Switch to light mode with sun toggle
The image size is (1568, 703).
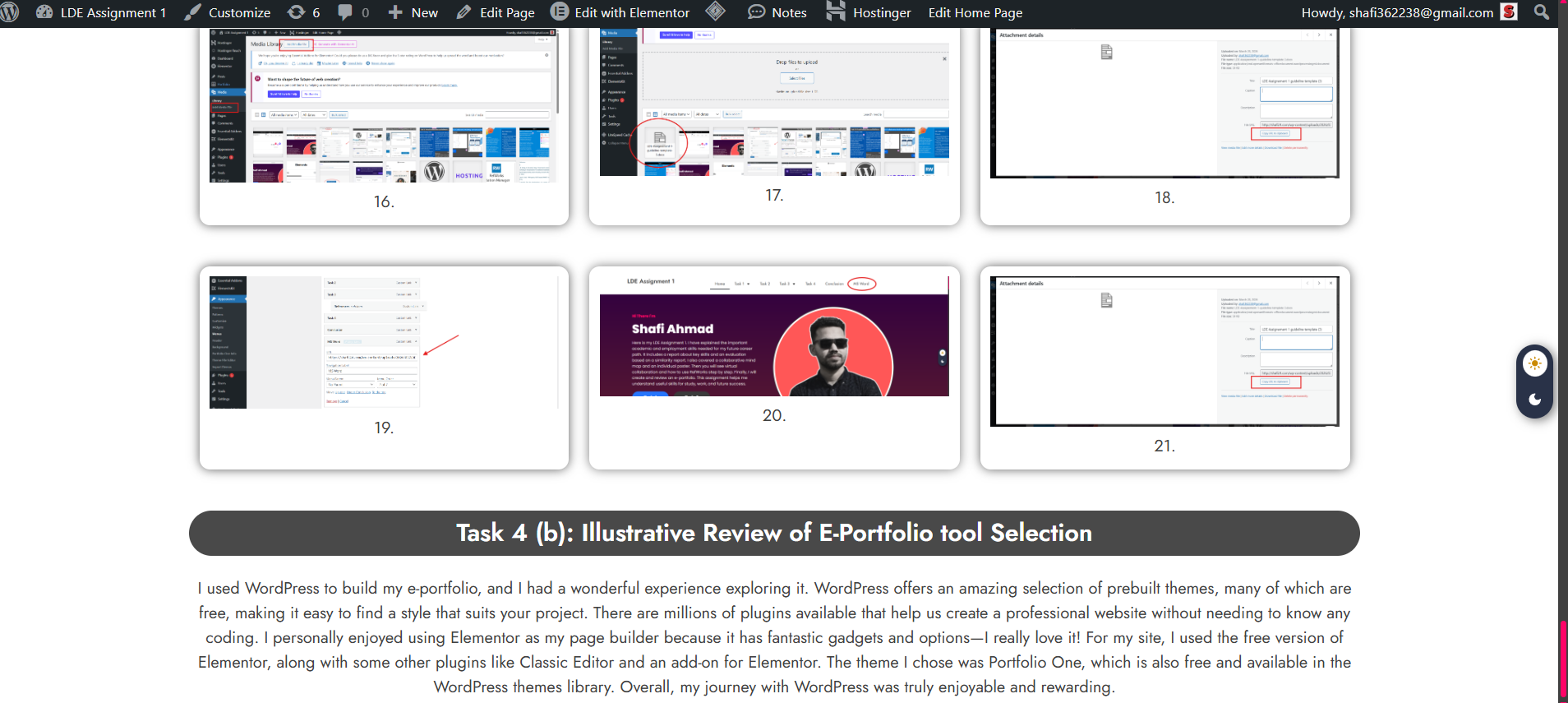[x=1534, y=363]
